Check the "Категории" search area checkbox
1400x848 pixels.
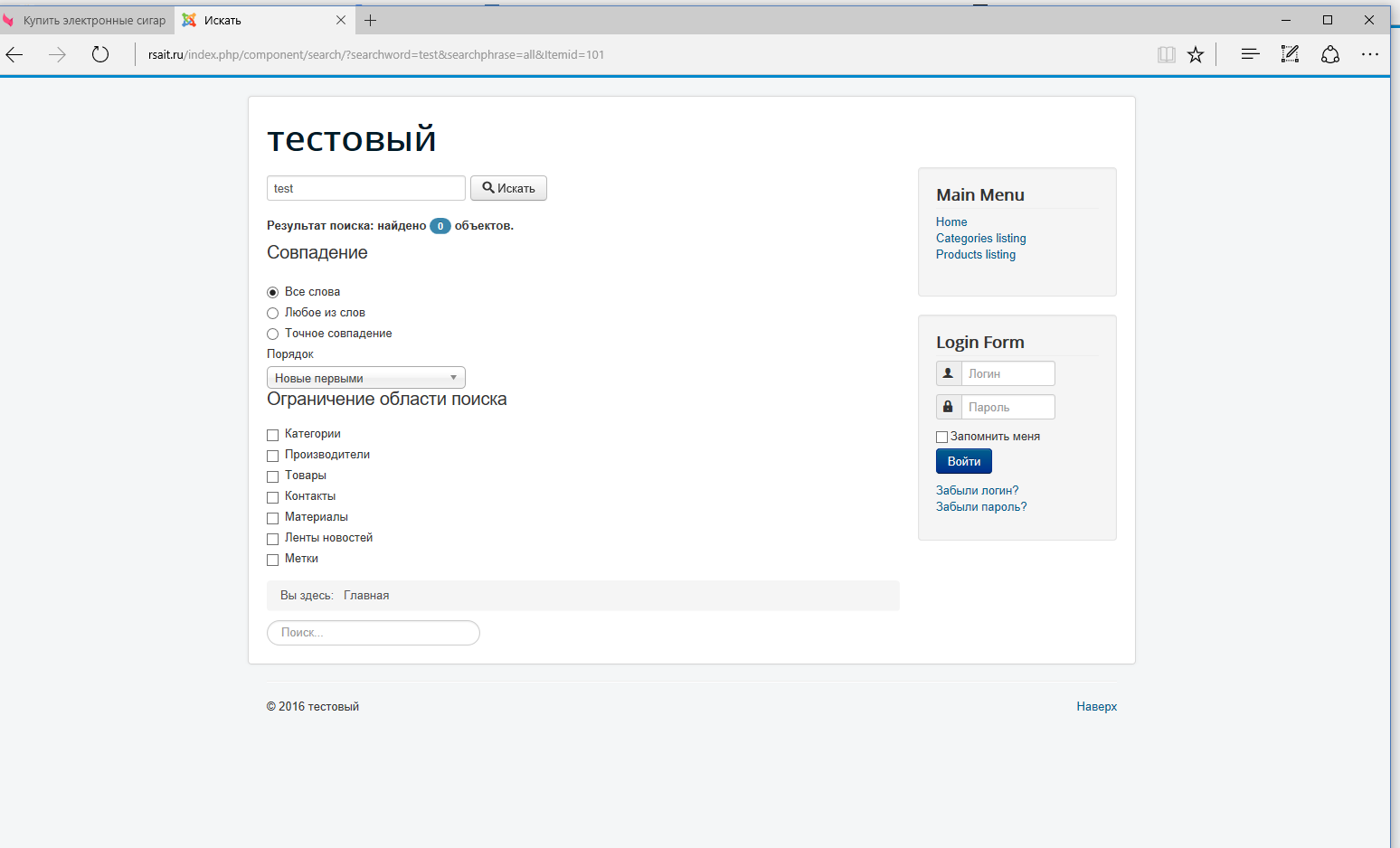click(273, 435)
